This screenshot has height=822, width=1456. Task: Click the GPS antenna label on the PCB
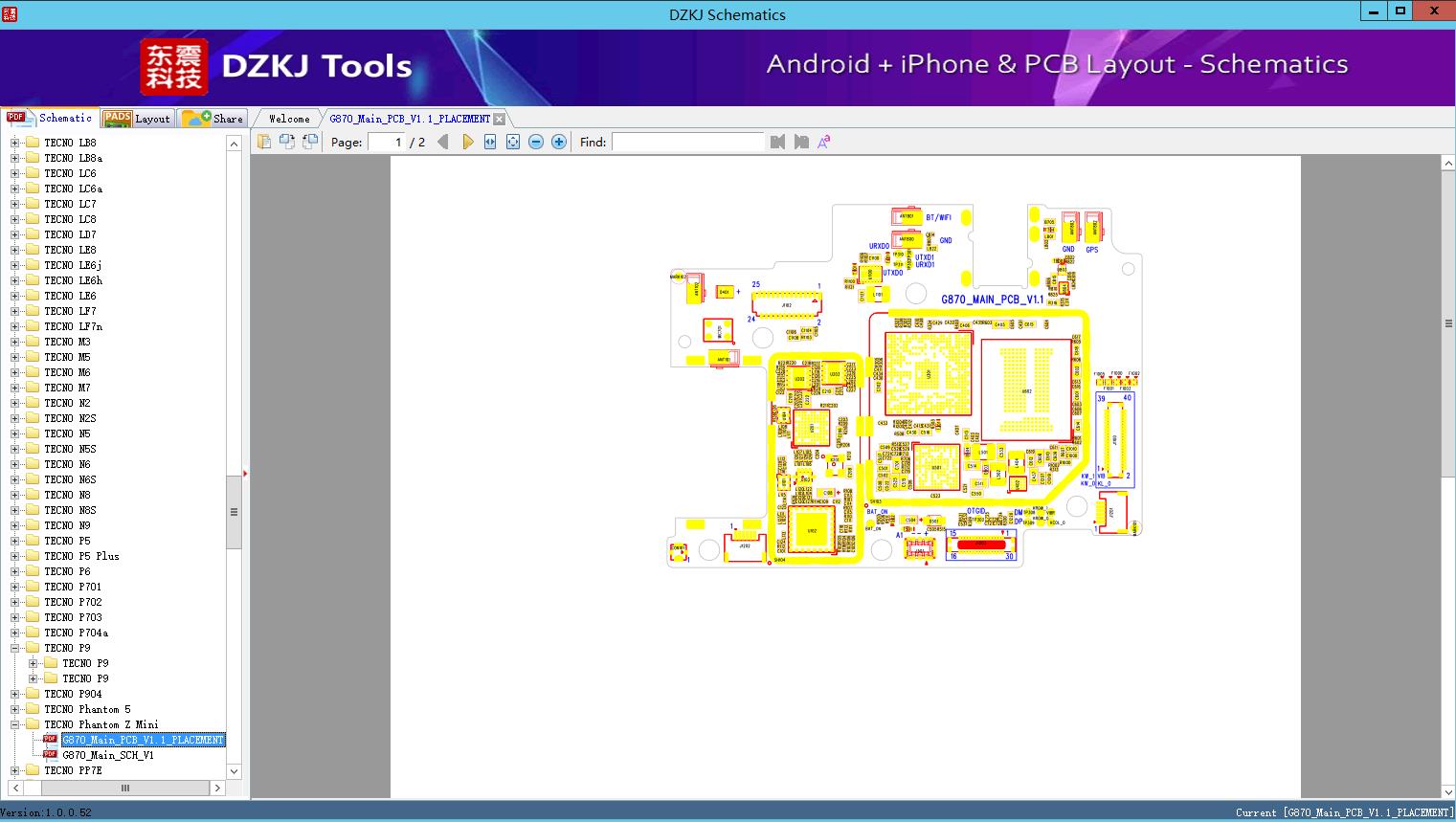click(x=1091, y=250)
